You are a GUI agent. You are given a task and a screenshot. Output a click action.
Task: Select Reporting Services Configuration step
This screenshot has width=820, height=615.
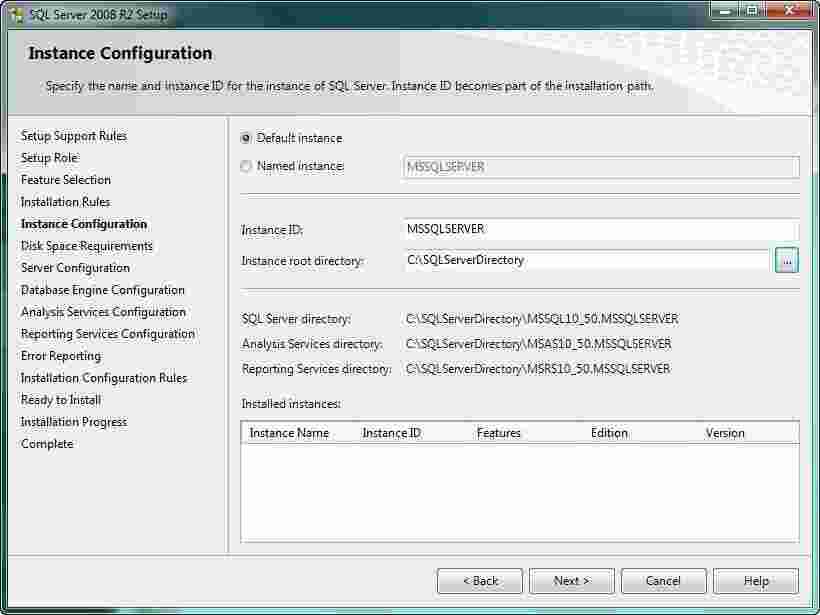pos(108,334)
